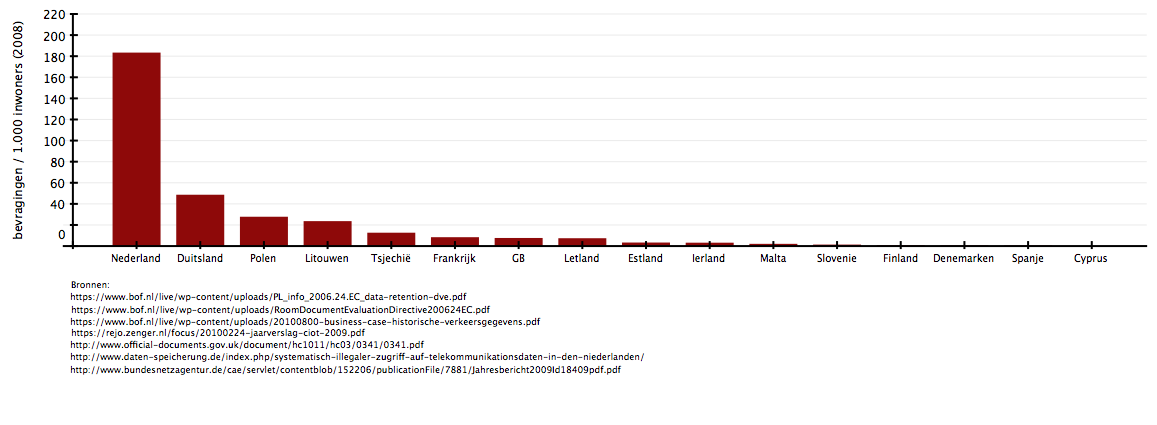Open the bundesnetzagentur.de Jahresbericht link
The width and height of the screenshot is (1157, 425).
click(x=345, y=369)
